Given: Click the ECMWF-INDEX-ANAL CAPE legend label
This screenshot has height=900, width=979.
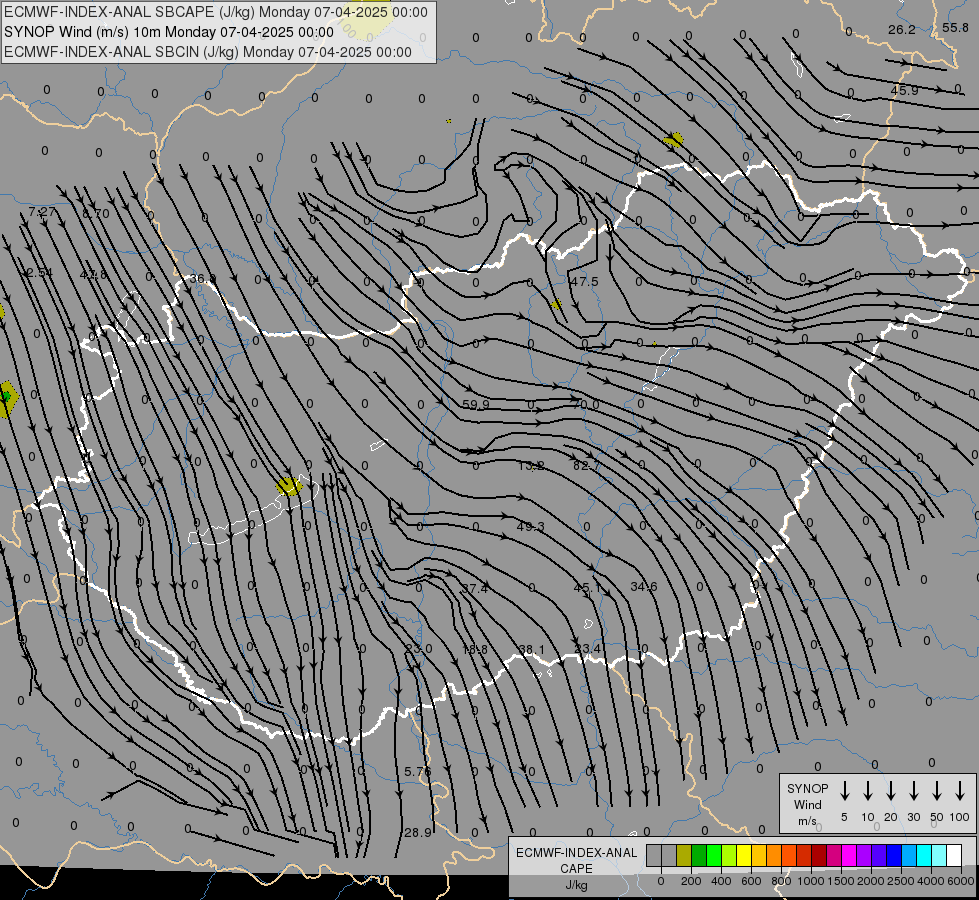Looking at the screenshot, I should (576, 860).
